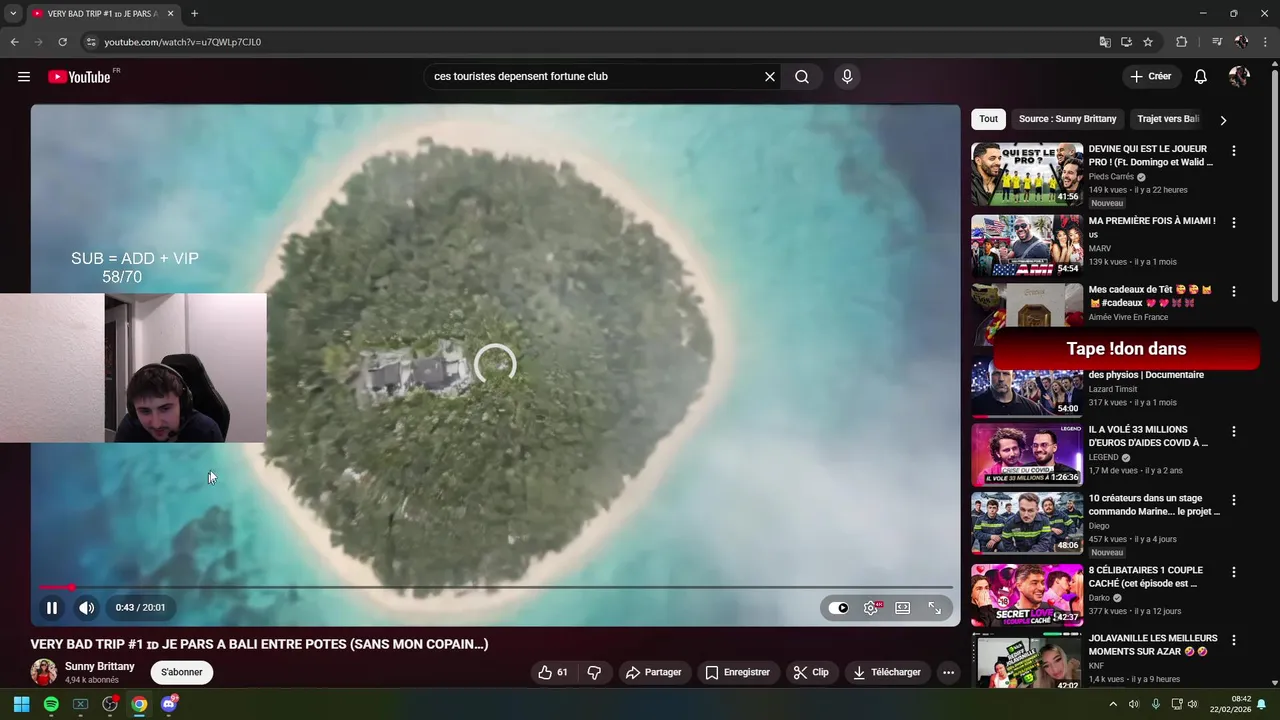
Task: Open options for 8 CÉLIBATAIRES 1 COUPLE video
Action: click(x=1233, y=573)
